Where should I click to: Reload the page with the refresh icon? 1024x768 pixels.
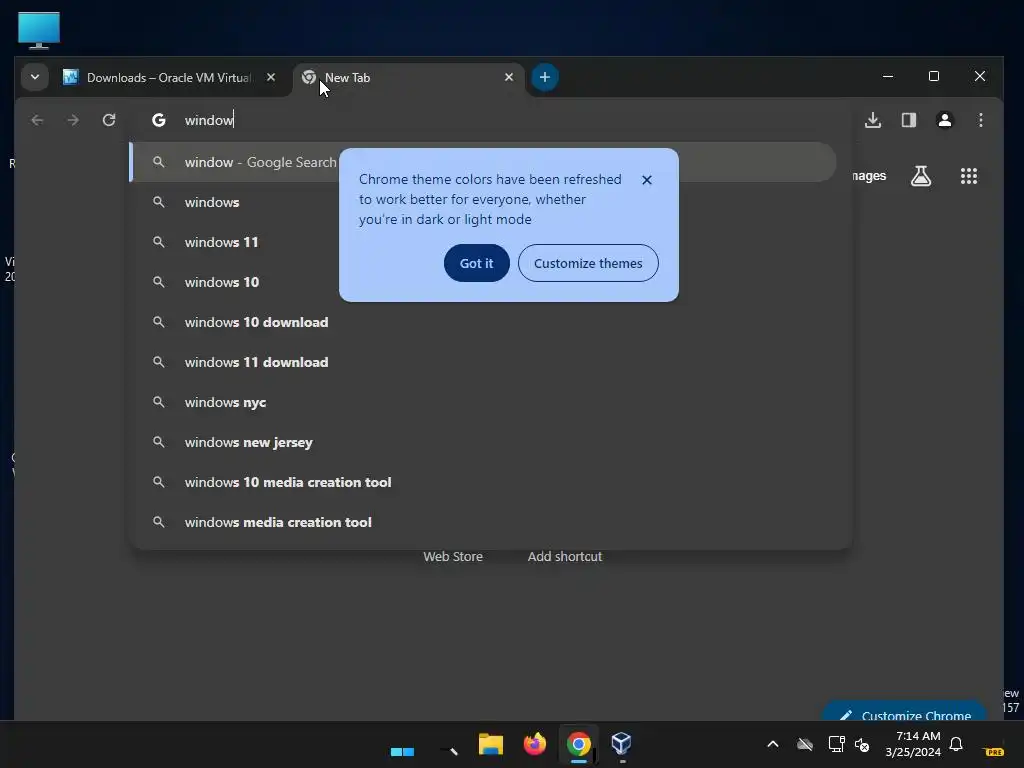pos(109,120)
